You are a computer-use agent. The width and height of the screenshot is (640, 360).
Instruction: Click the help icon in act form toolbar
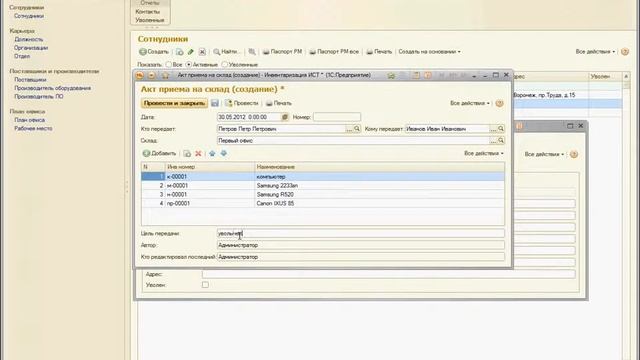(x=499, y=103)
